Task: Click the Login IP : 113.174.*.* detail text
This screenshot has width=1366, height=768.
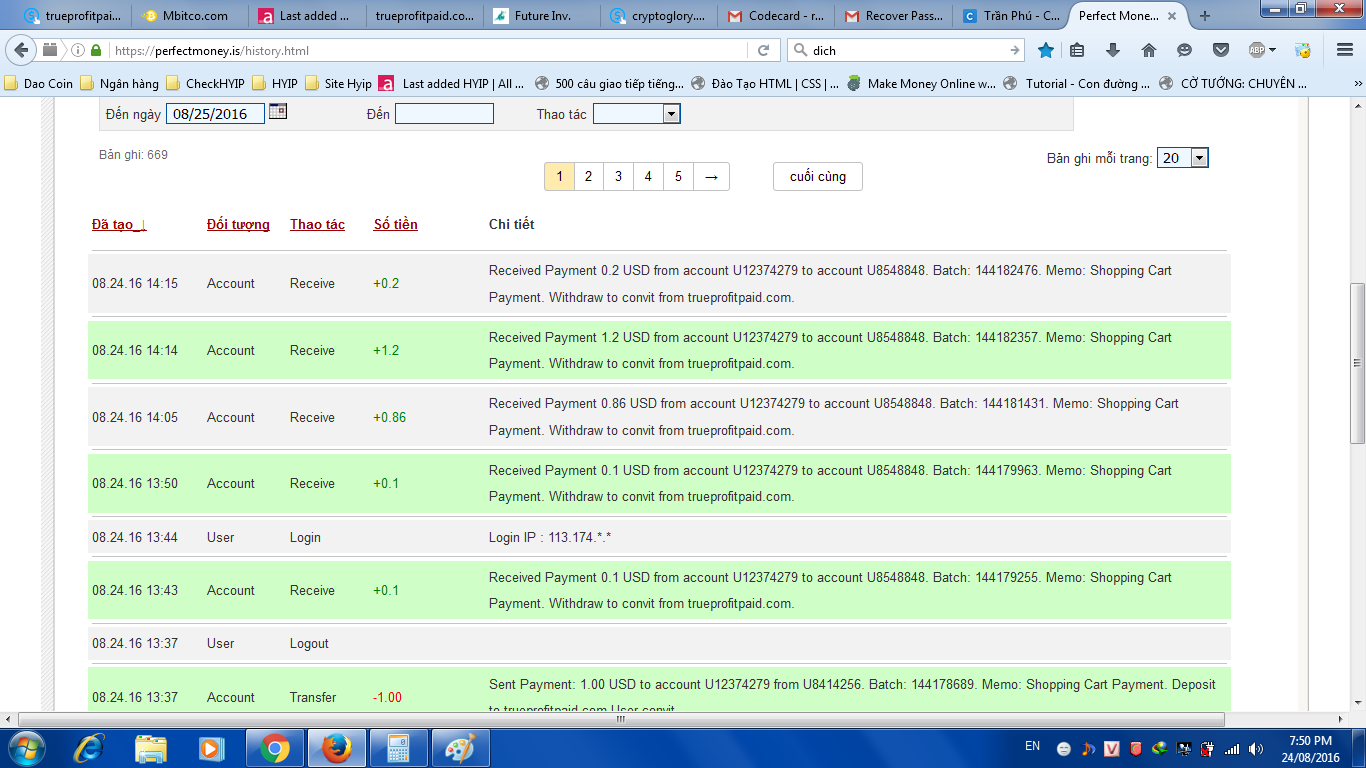Action: tap(550, 537)
